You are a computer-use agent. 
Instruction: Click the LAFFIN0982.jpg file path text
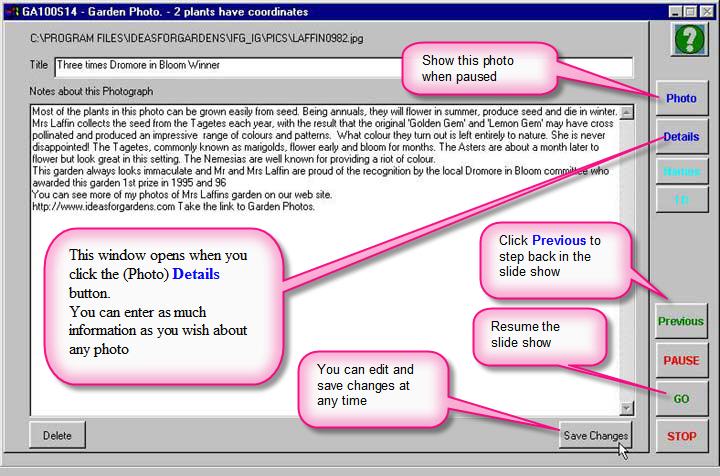pyautogui.click(x=197, y=38)
